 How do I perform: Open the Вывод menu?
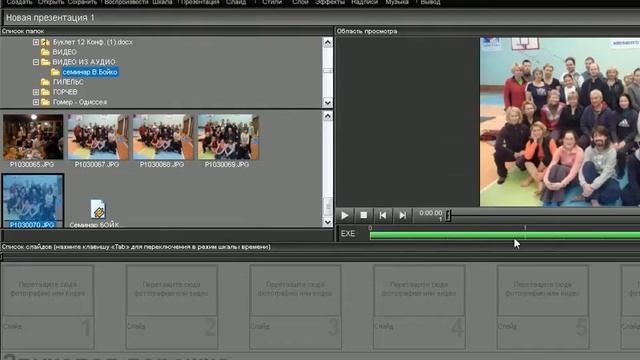coord(430,2)
